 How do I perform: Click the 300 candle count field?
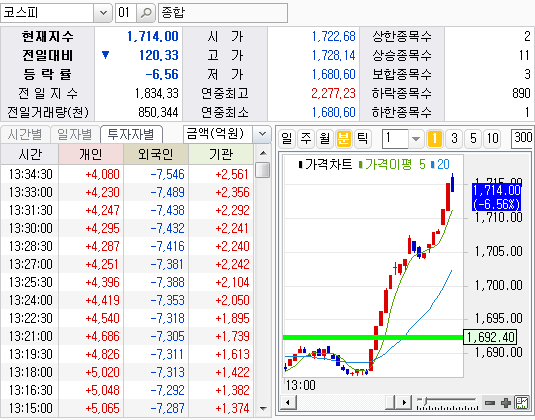pyautogui.click(x=522, y=138)
